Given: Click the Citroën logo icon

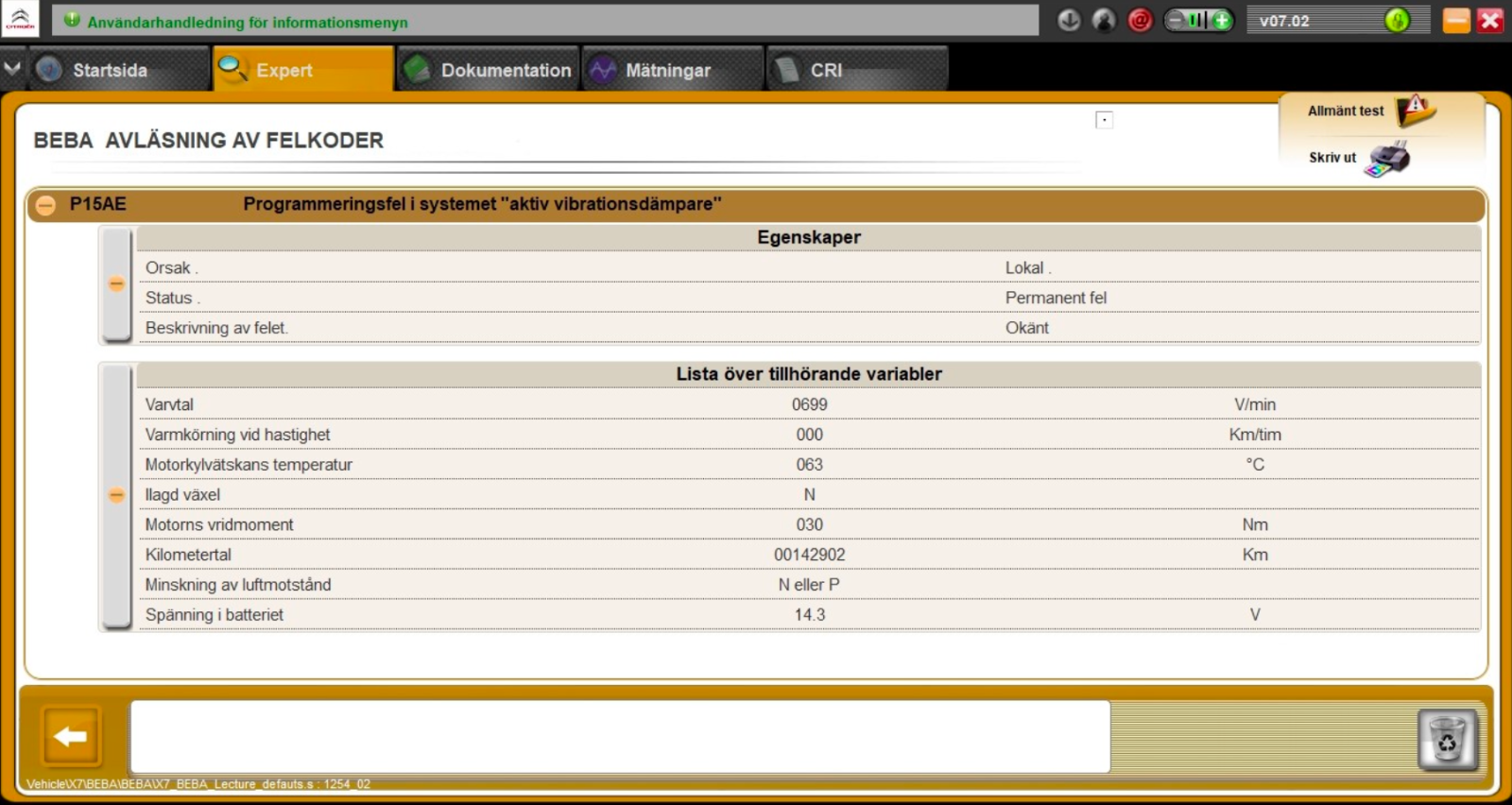Looking at the screenshot, I should (20, 18).
